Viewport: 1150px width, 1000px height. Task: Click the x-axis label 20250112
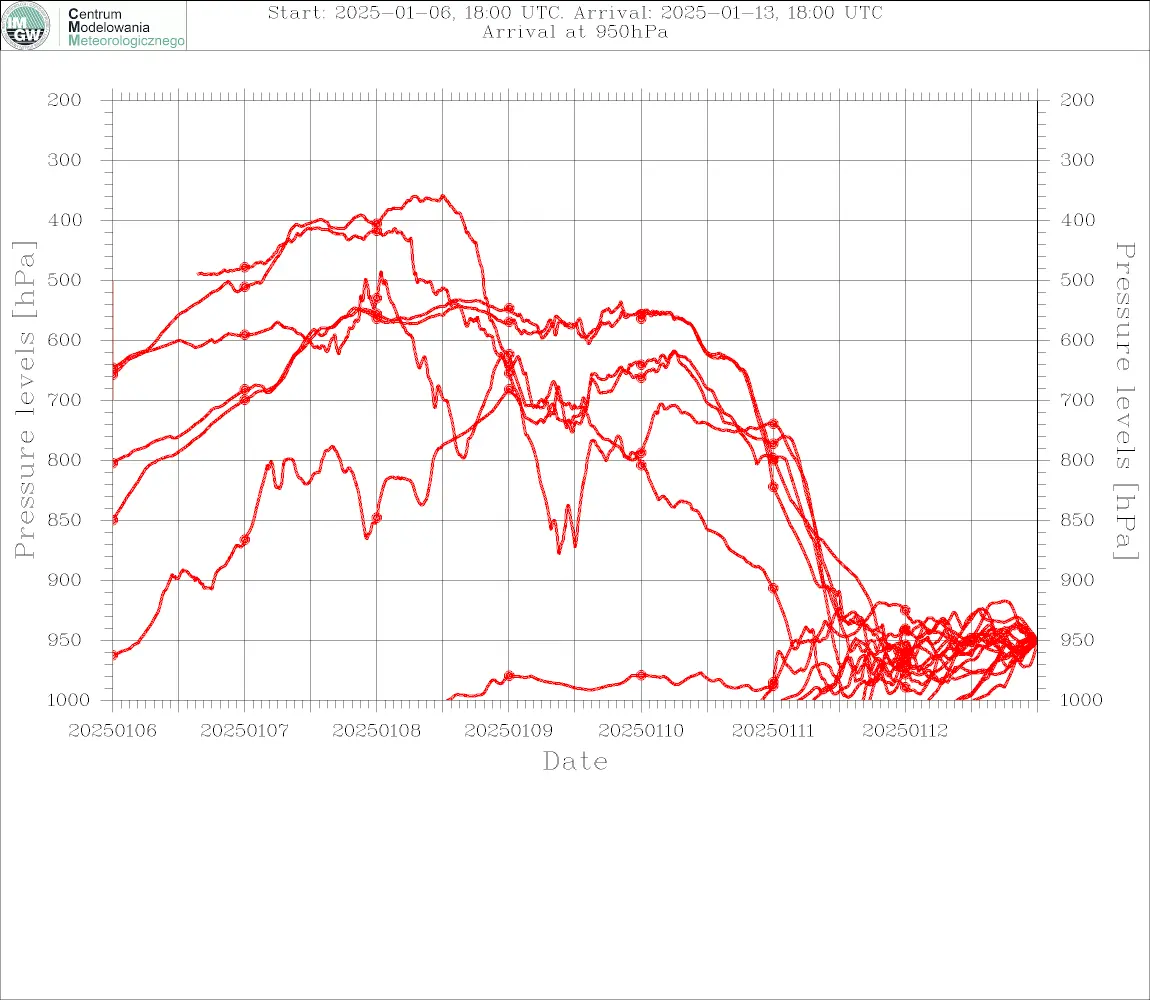click(905, 731)
